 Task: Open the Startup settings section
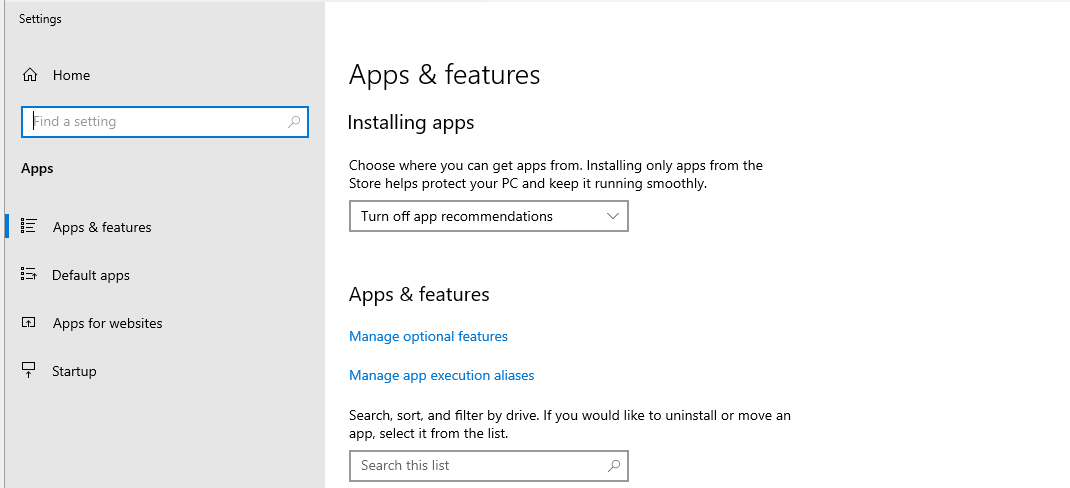pyautogui.click(x=74, y=371)
